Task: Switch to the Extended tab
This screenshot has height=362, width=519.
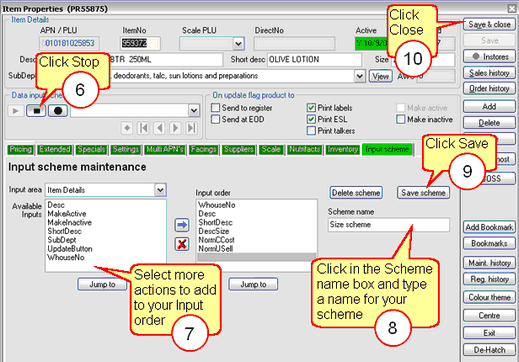Action: (x=55, y=149)
